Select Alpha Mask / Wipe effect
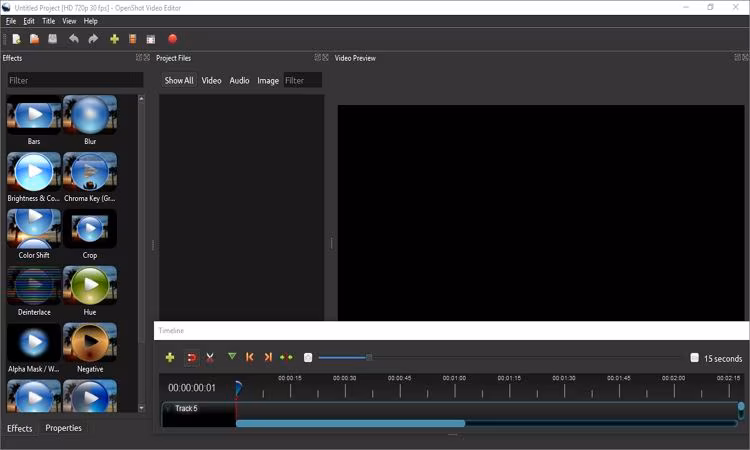Image resolution: width=750 pixels, height=450 pixels. (34, 348)
